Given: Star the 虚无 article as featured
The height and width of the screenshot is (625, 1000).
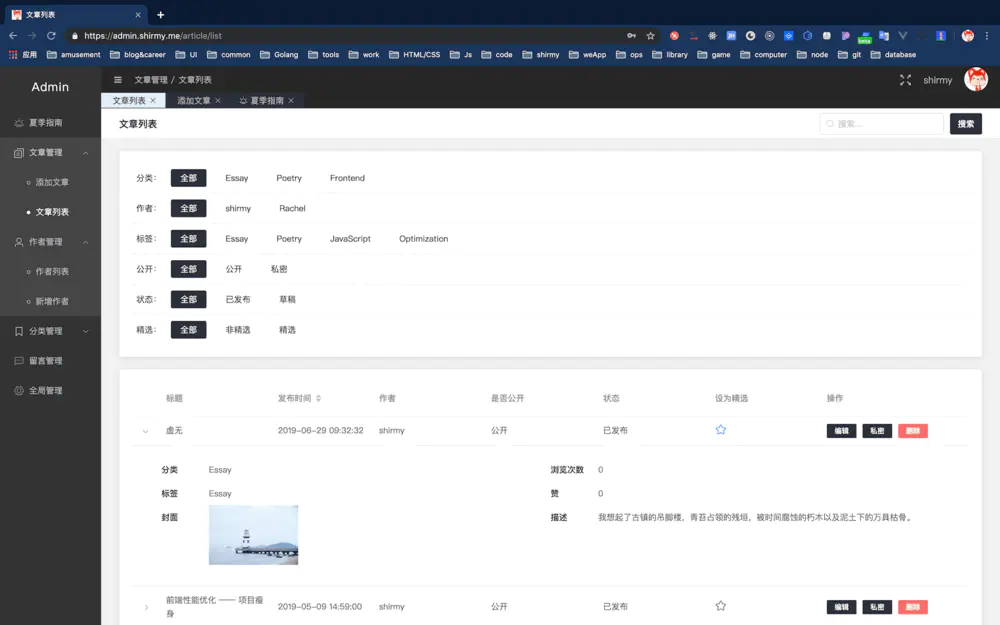Looking at the screenshot, I should pyautogui.click(x=721, y=430).
